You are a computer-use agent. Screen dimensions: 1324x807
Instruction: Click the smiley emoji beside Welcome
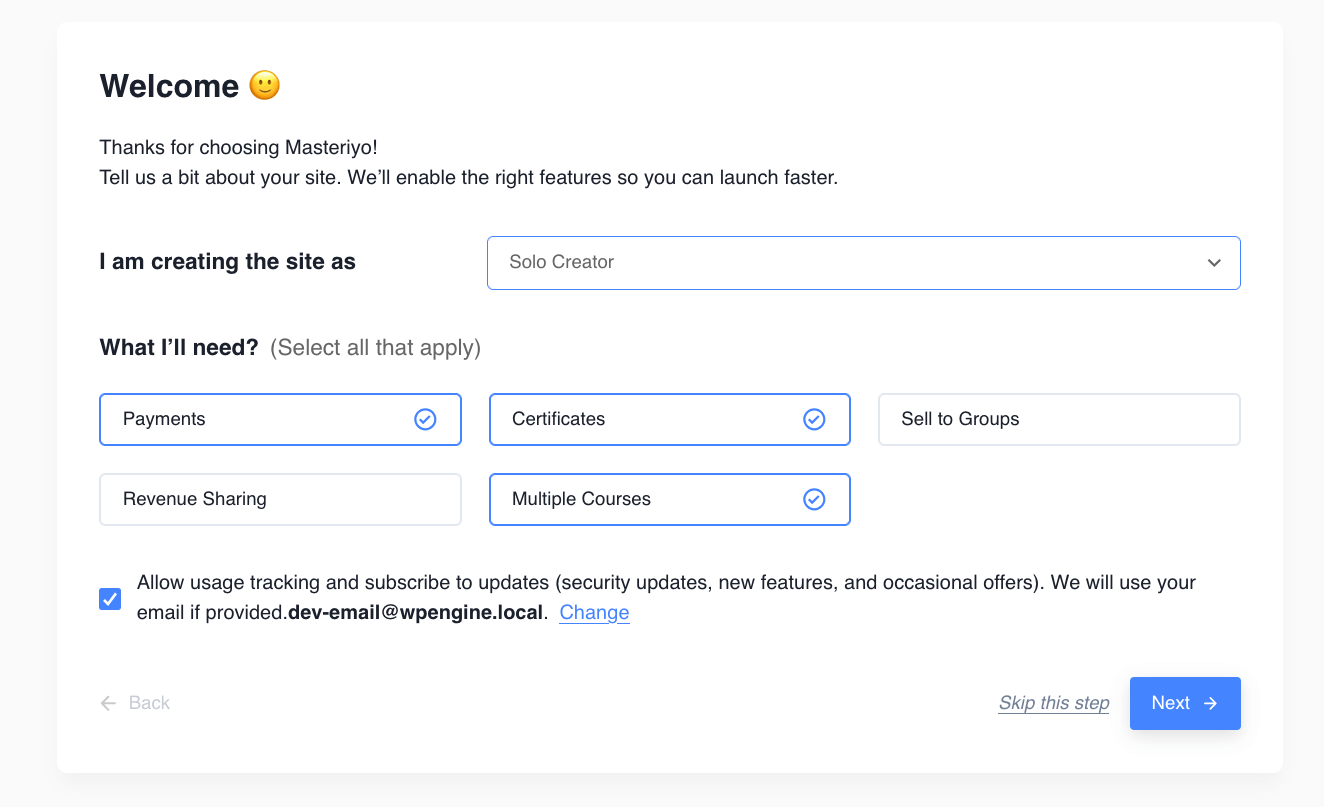tap(265, 86)
